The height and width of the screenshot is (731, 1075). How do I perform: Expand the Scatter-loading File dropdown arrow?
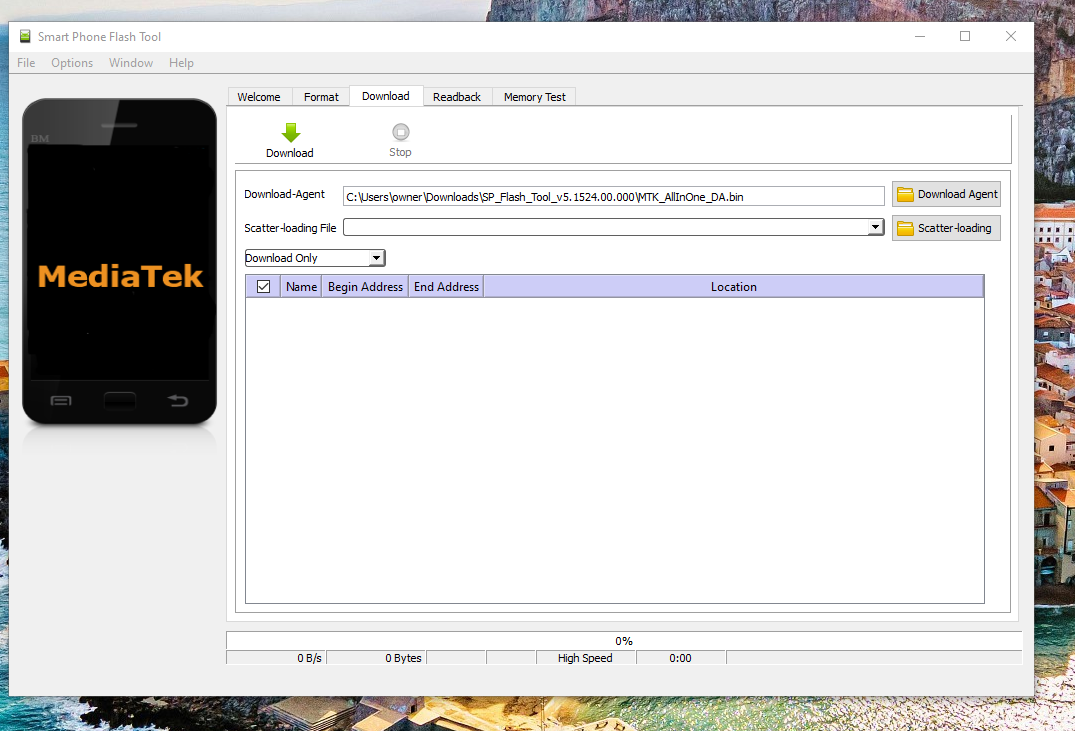[x=875, y=227]
